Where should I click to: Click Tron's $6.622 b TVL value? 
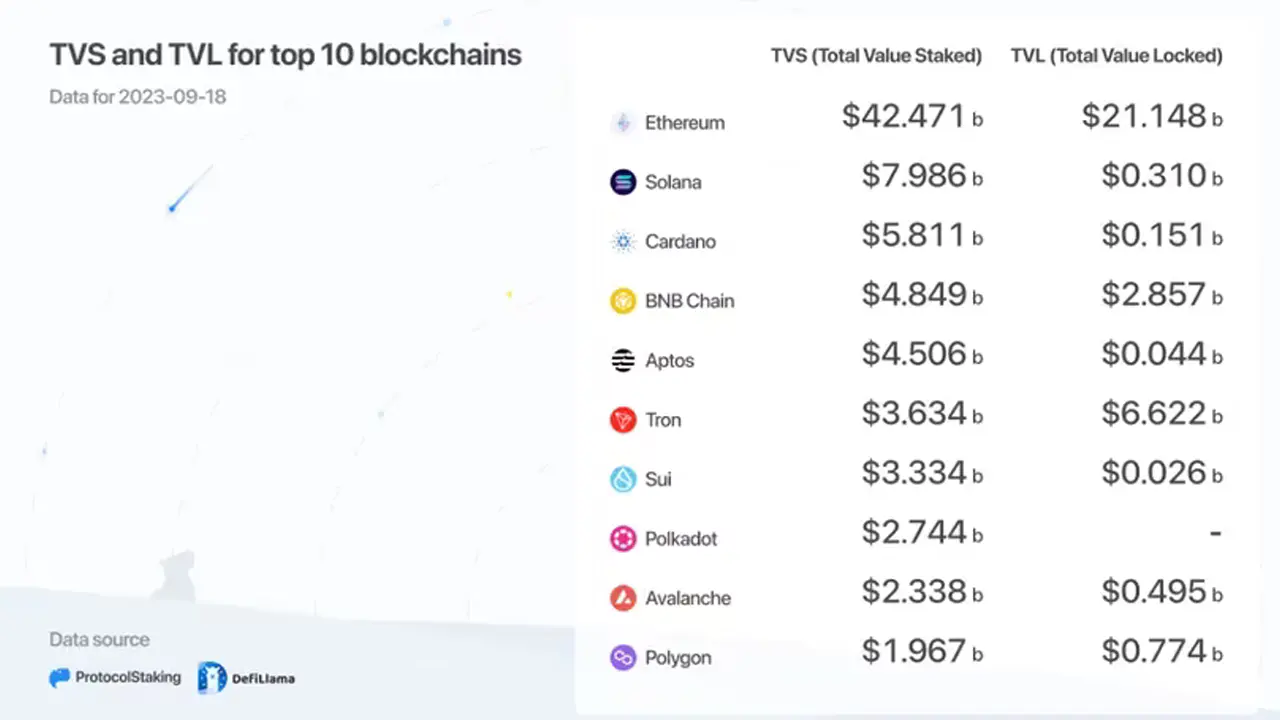pyautogui.click(x=1161, y=413)
